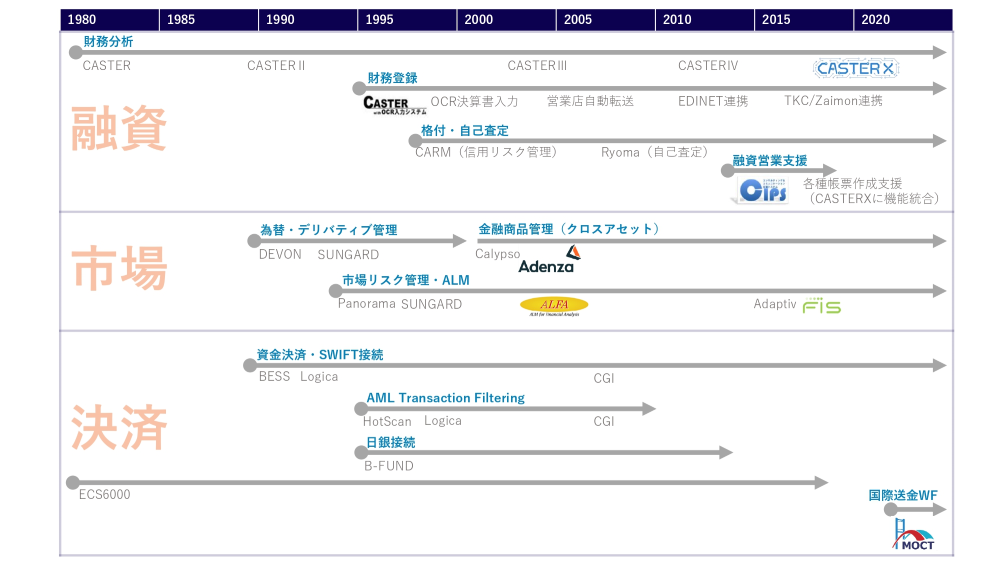1000x563 pixels.
Task: Click the 国際送金WF line start dot
Action: (x=891, y=509)
